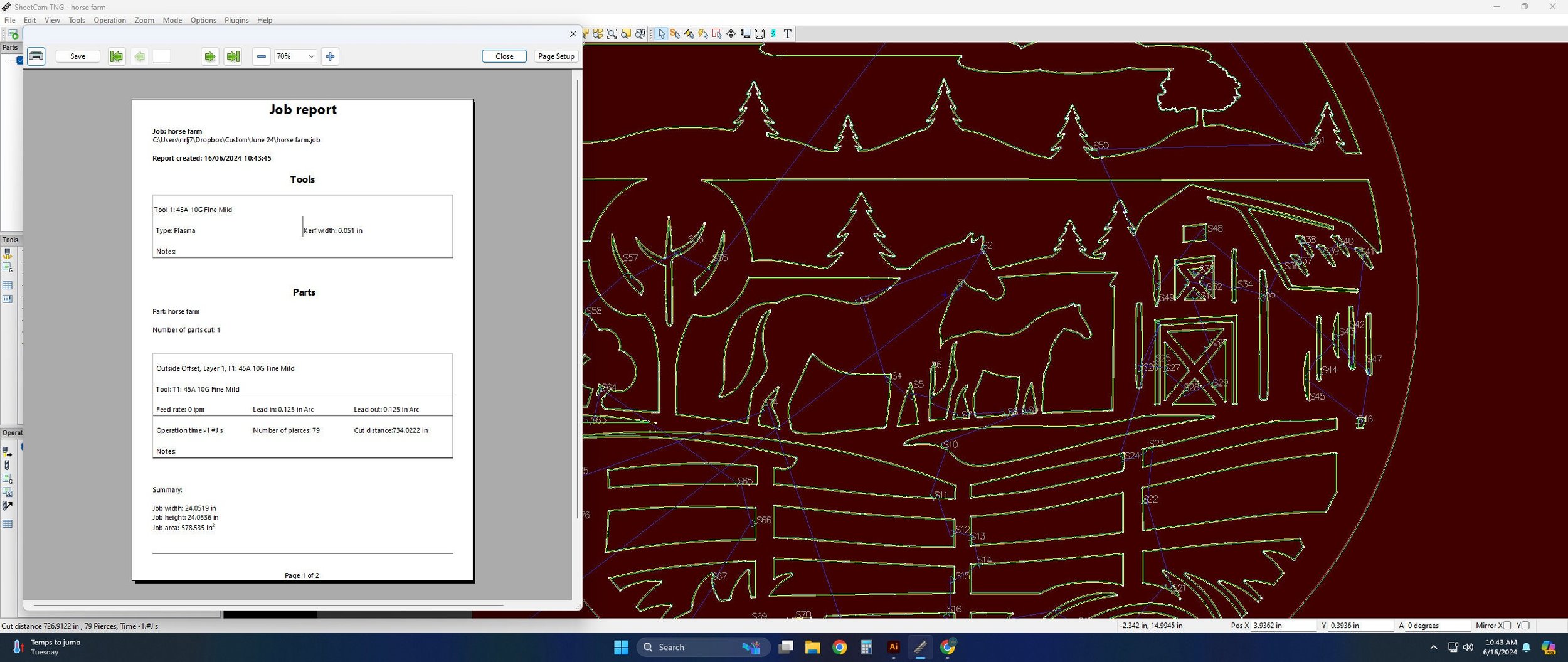The image size is (1568, 662).
Task: Open File Explorer from taskbar
Action: [x=812, y=648]
